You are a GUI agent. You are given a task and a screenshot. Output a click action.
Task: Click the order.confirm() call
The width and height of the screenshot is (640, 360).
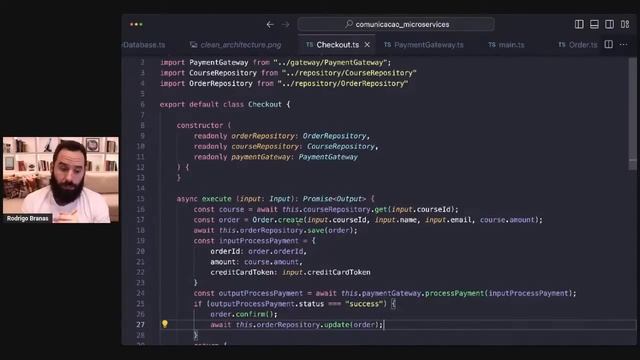244,314
